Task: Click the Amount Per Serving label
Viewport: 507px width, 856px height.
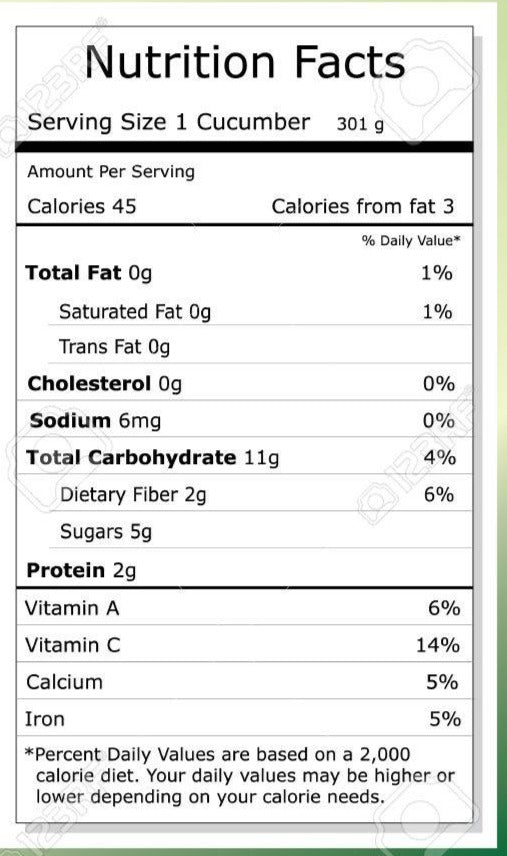Action: [x=111, y=171]
